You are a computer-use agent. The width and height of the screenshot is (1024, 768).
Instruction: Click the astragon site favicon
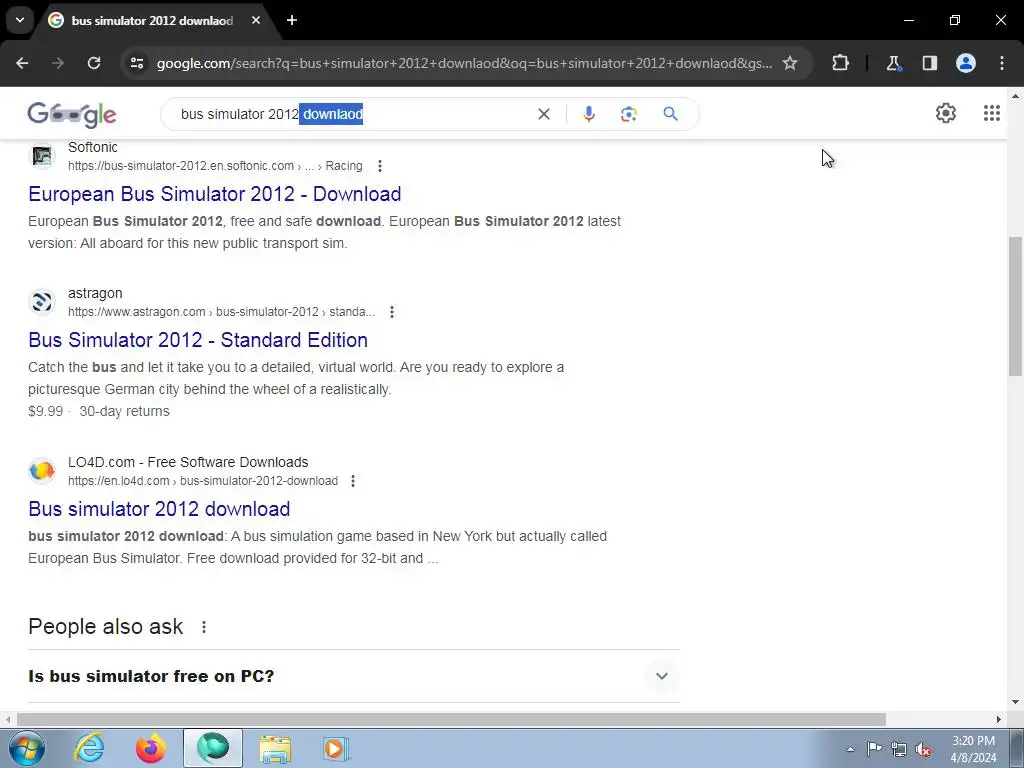(42, 302)
